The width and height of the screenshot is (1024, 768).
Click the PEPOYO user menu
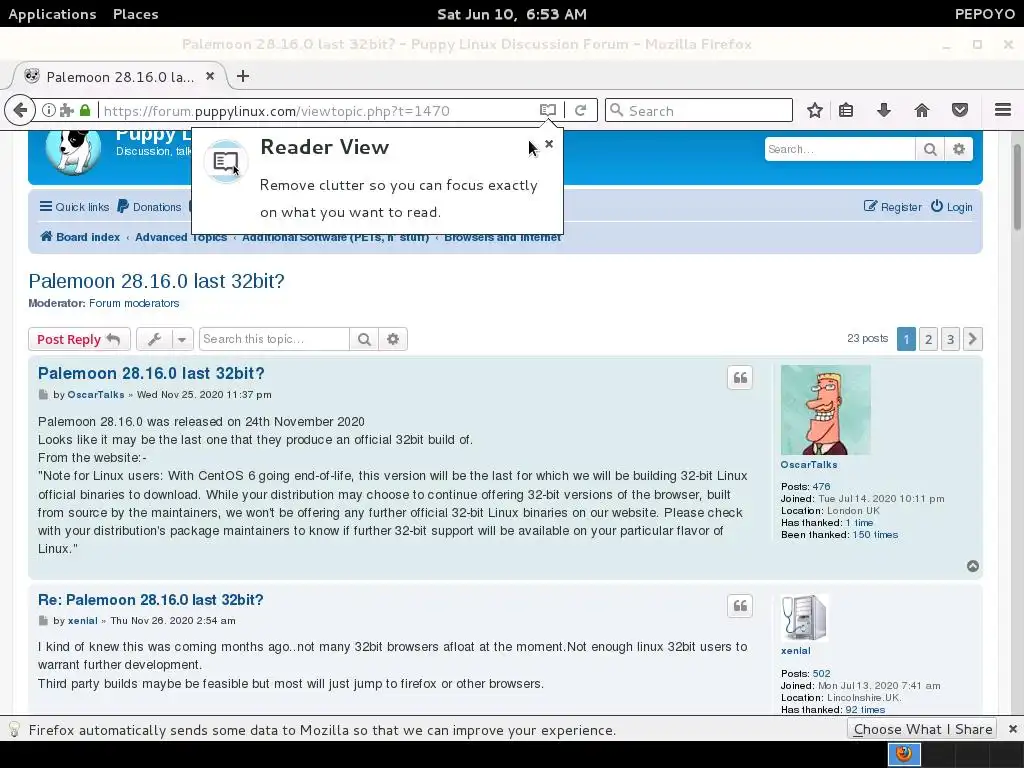[984, 14]
